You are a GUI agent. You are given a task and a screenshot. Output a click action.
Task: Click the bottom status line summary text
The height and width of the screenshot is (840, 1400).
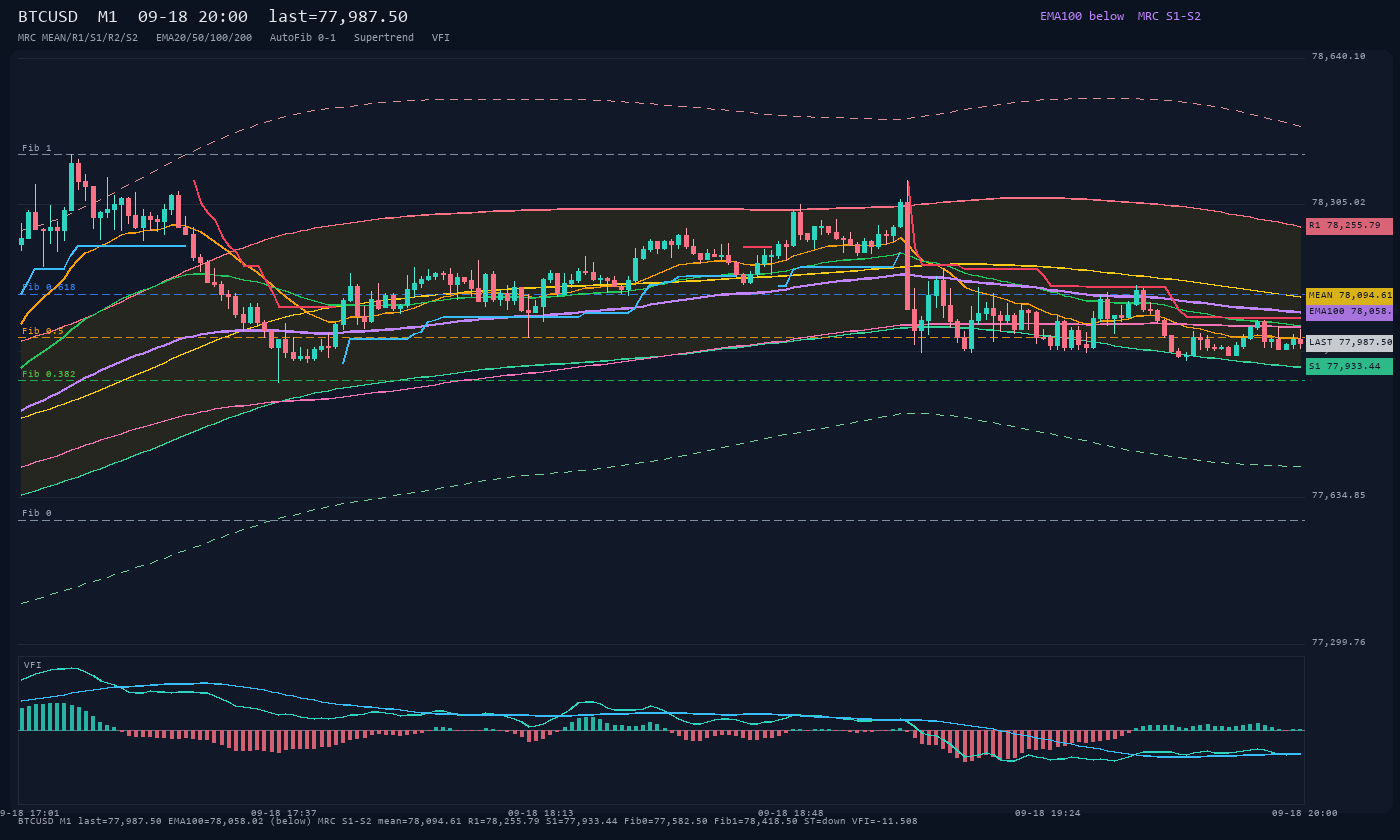coord(468,821)
